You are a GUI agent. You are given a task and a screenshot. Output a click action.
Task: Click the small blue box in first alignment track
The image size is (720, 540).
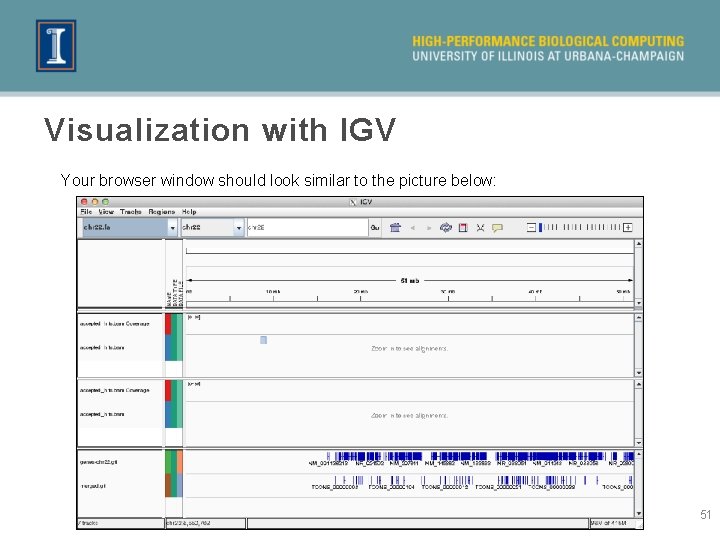coord(263,340)
